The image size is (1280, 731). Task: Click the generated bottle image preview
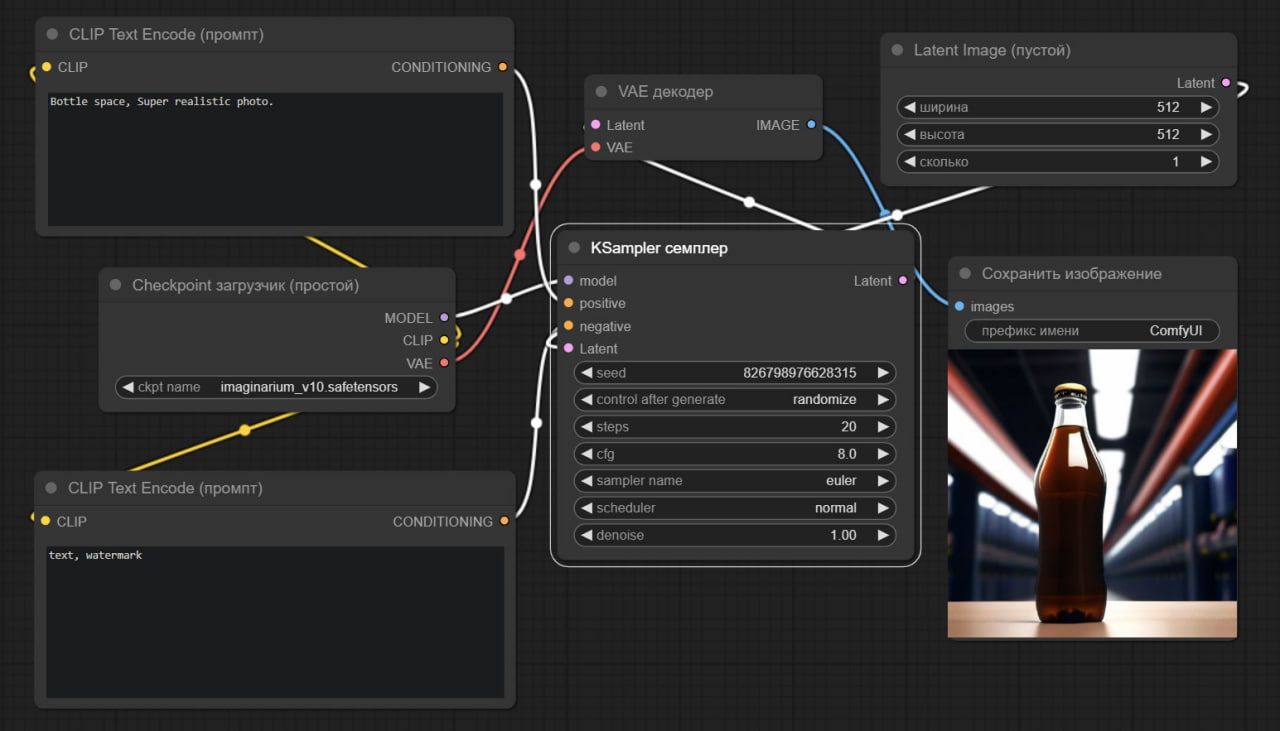pyautogui.click(x=1092, y=494)
